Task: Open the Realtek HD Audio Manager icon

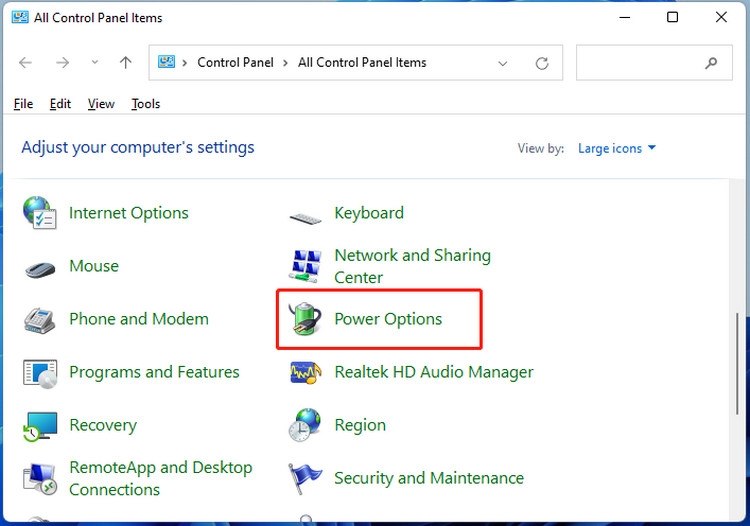Action: coord(305,372)
